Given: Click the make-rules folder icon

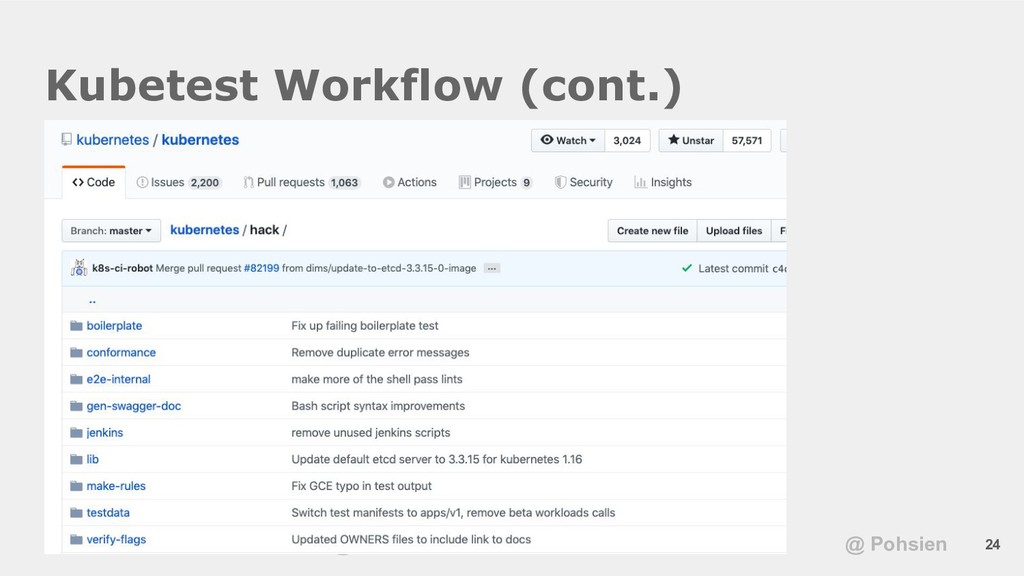Looking at the screenshot, I should tap(76, 486).
